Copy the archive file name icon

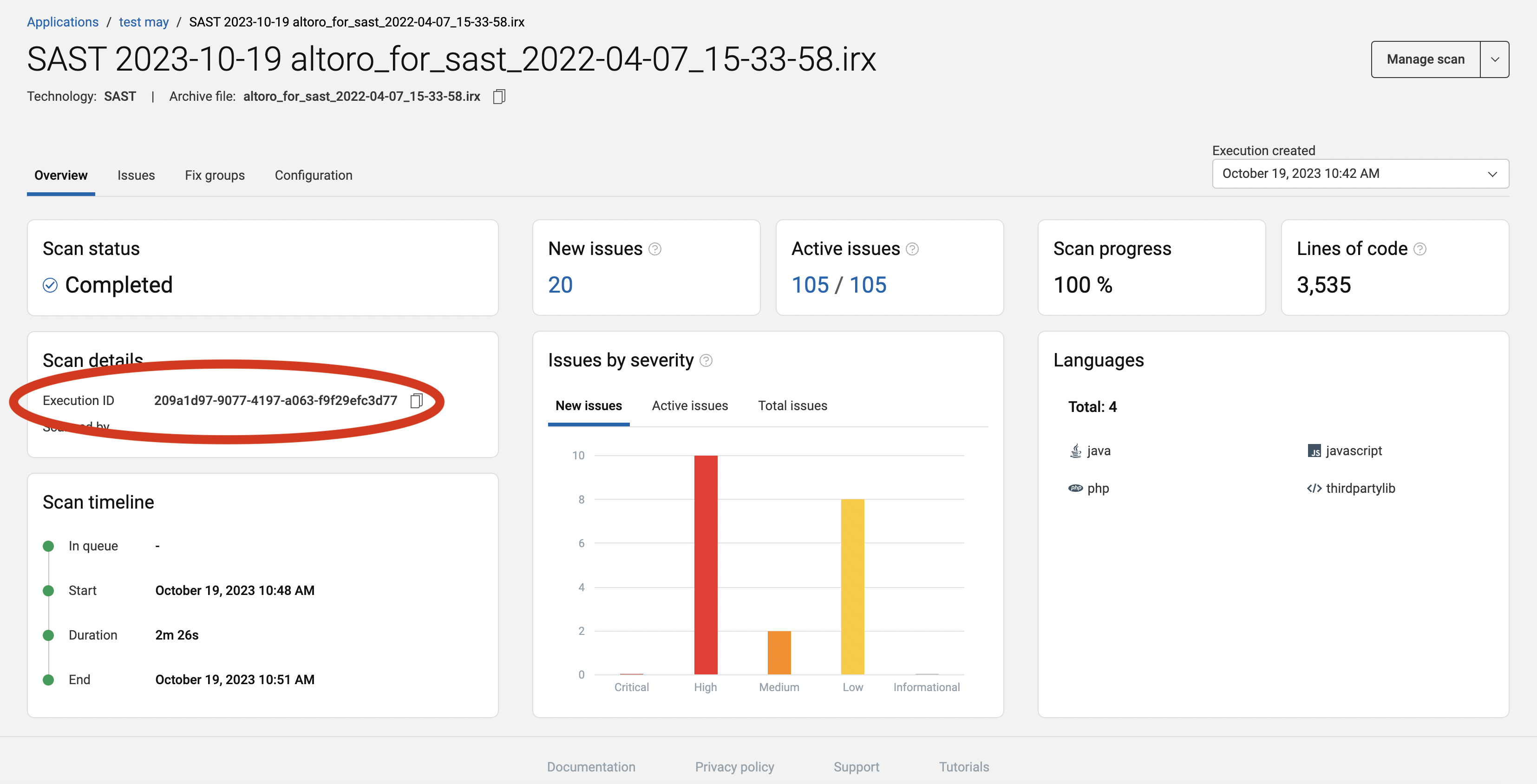tap(499, 97)
